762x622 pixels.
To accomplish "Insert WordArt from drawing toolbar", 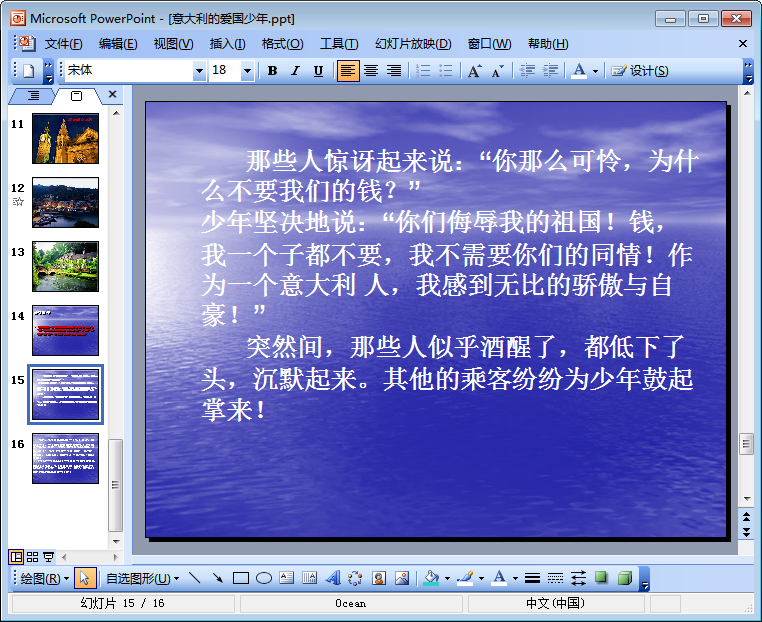I will (332, 578).
